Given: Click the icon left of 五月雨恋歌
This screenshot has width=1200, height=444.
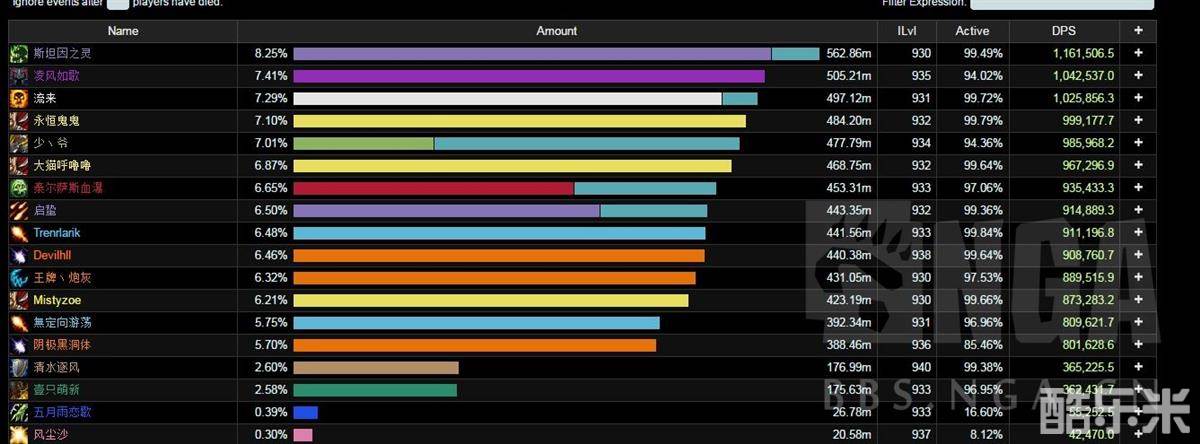Looking at the screenshot, I should (x=19, y=412).
